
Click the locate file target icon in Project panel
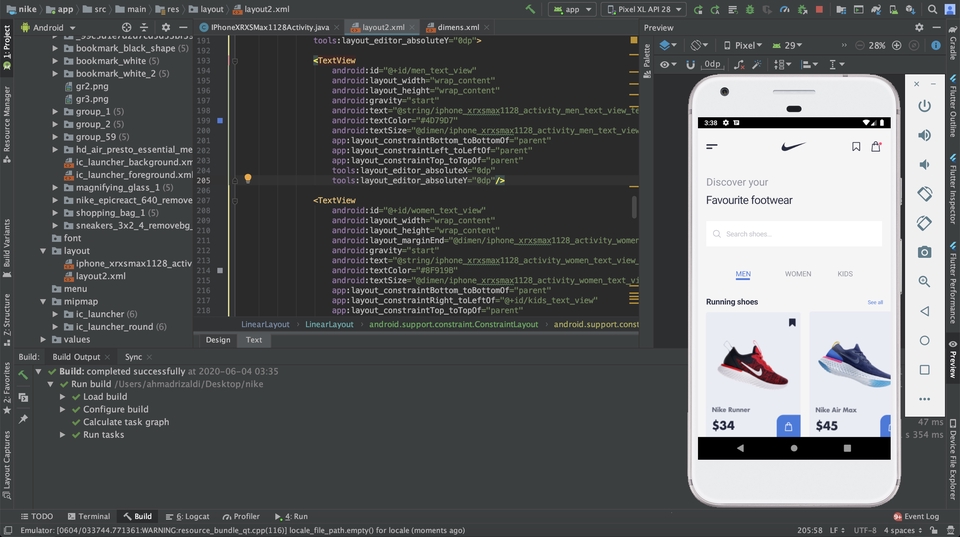coord(126,27)
